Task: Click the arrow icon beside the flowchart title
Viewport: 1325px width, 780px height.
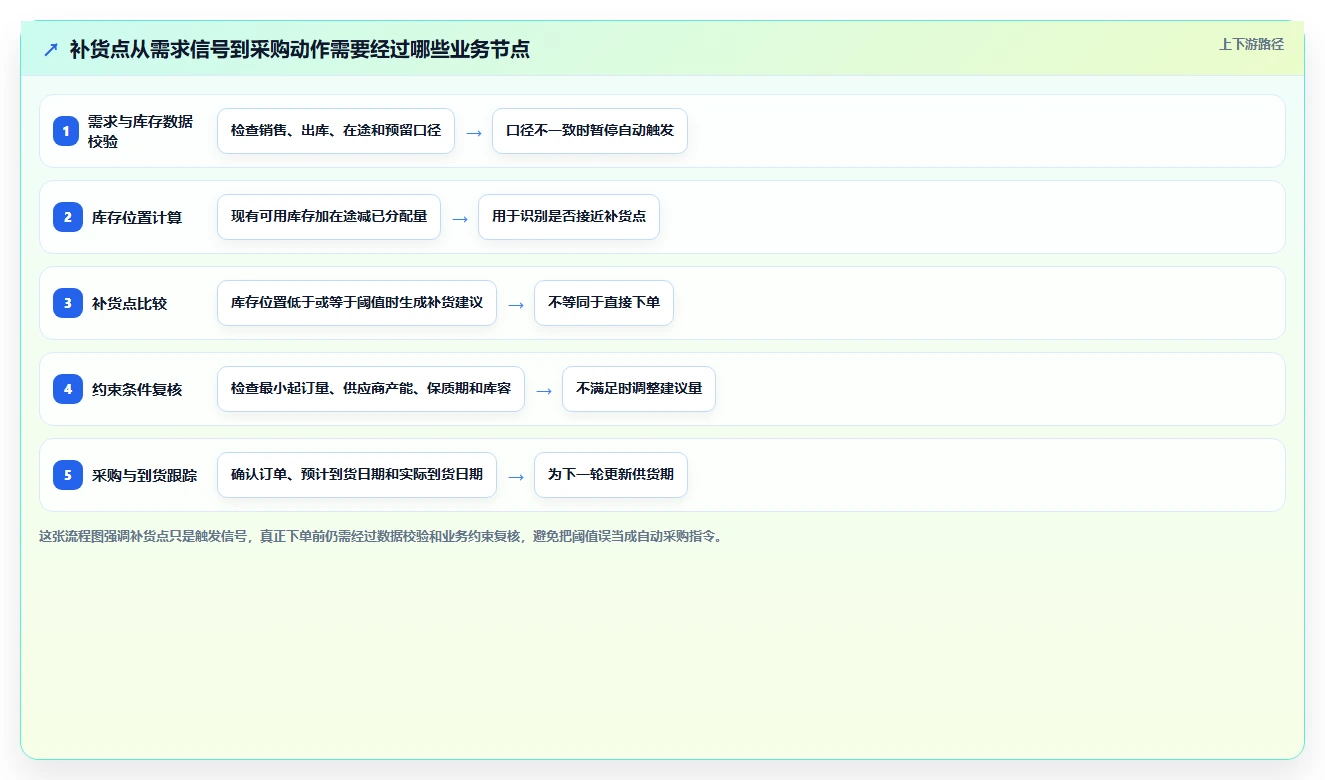Action: [x=51, y=49]
